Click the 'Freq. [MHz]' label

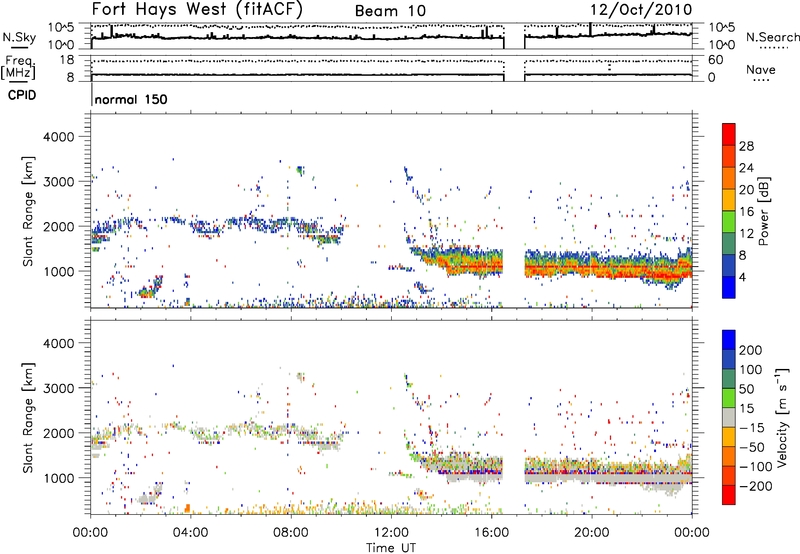[18, 67]
